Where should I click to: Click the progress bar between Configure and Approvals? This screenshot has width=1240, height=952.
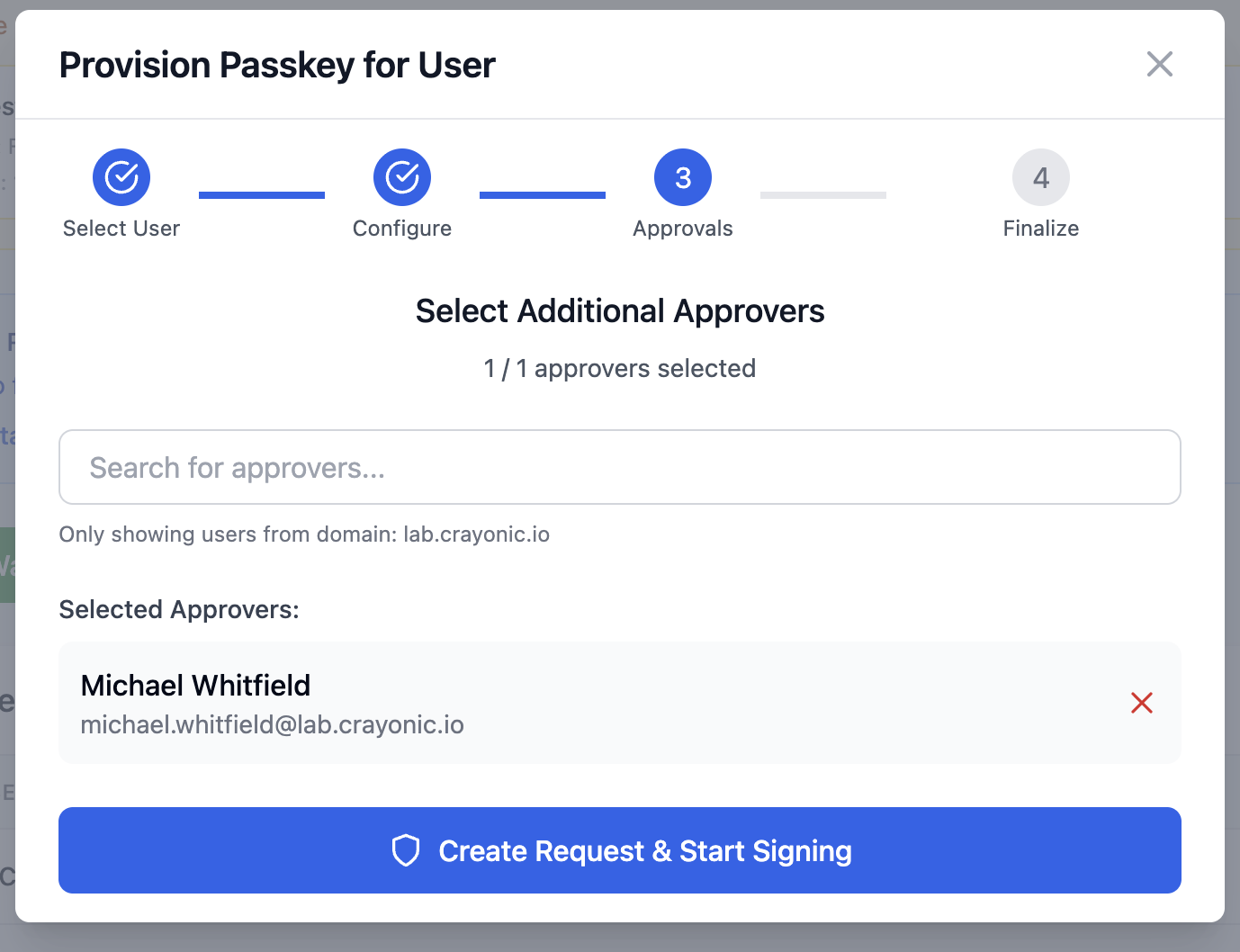pos(543,195)
